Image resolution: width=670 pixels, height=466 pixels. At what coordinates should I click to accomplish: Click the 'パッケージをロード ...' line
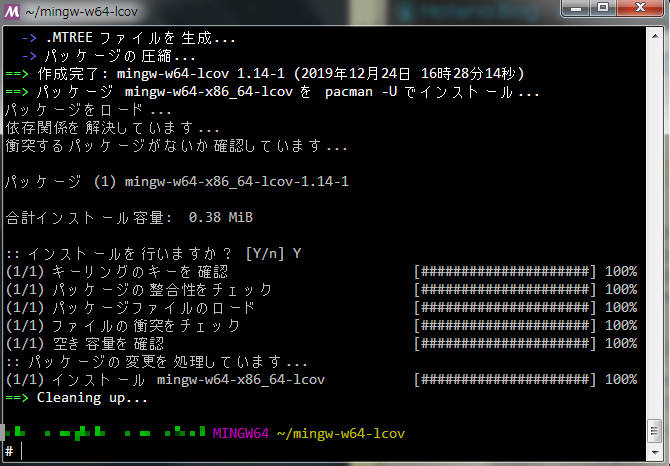click(88, 110)
